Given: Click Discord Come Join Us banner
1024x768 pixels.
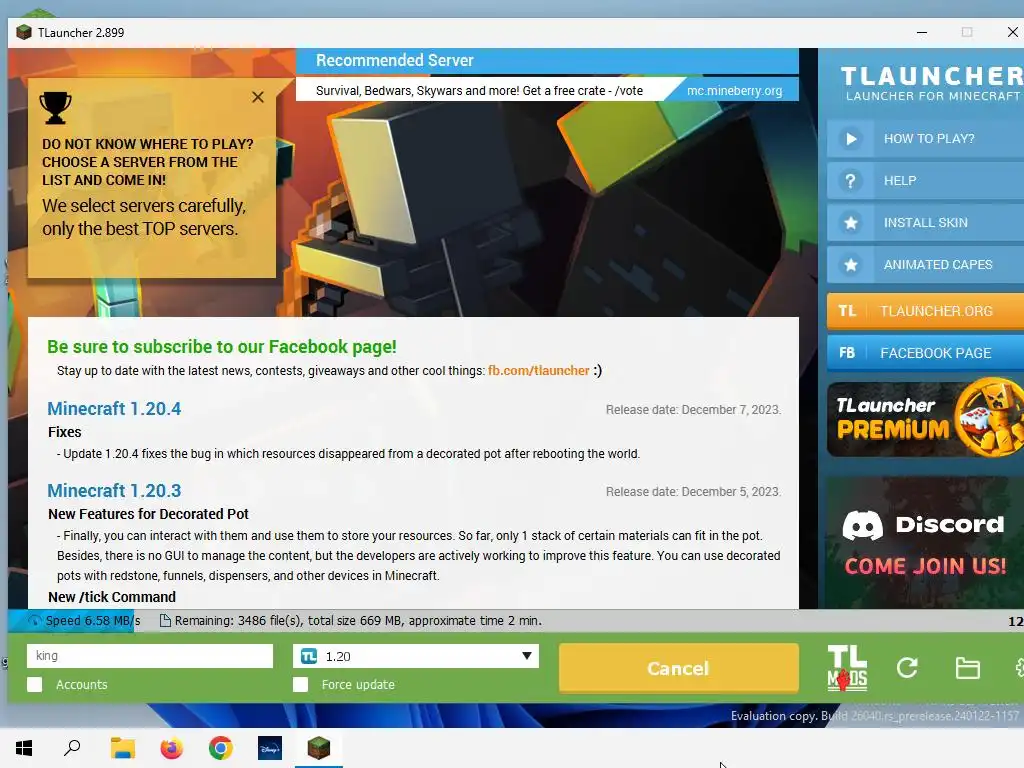Looking at the screenshot, I should [x=925, y=543].
